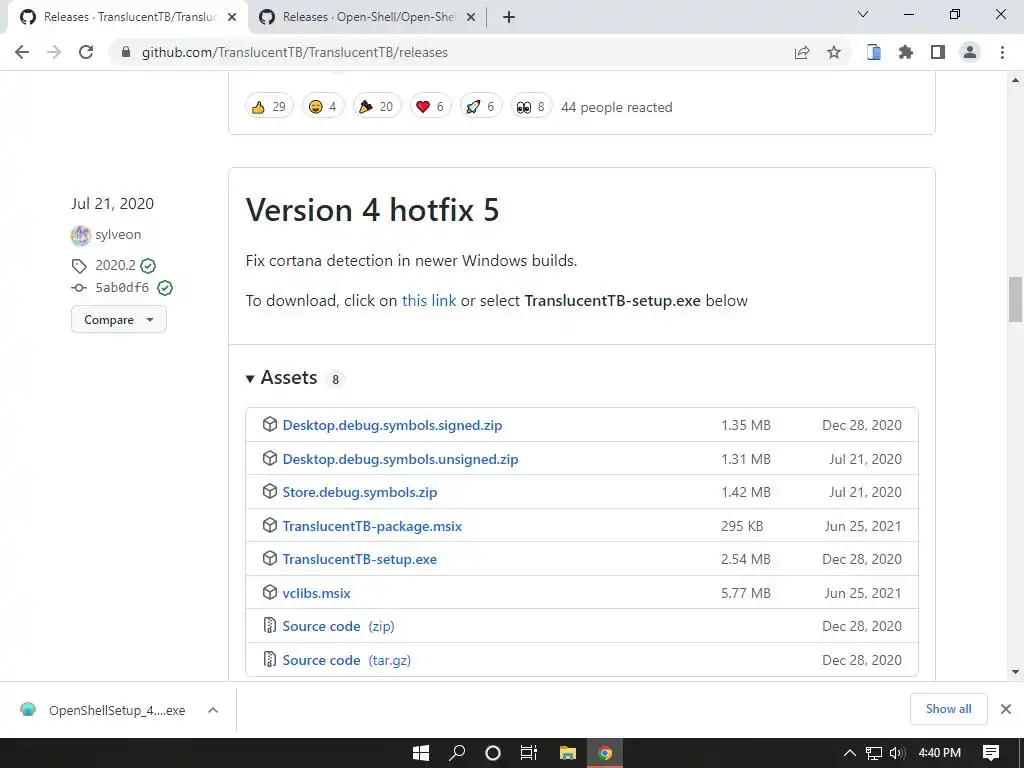Viewport: 1024px width, 768px height.
Task: Open the Chrome extensions puzzle icon
Action: (906, 52)
